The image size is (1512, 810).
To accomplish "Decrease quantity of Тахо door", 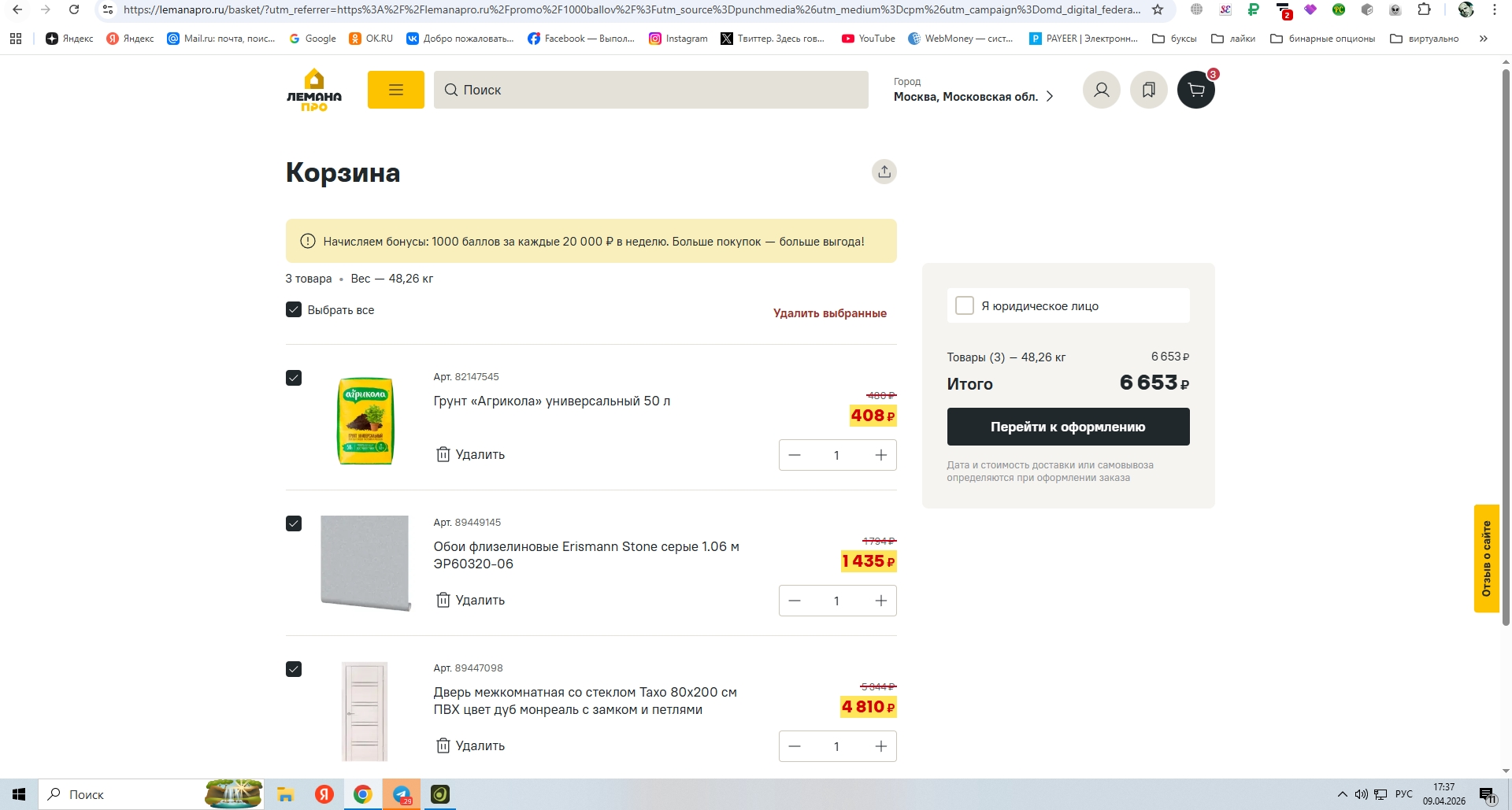I will pos(795,746).
